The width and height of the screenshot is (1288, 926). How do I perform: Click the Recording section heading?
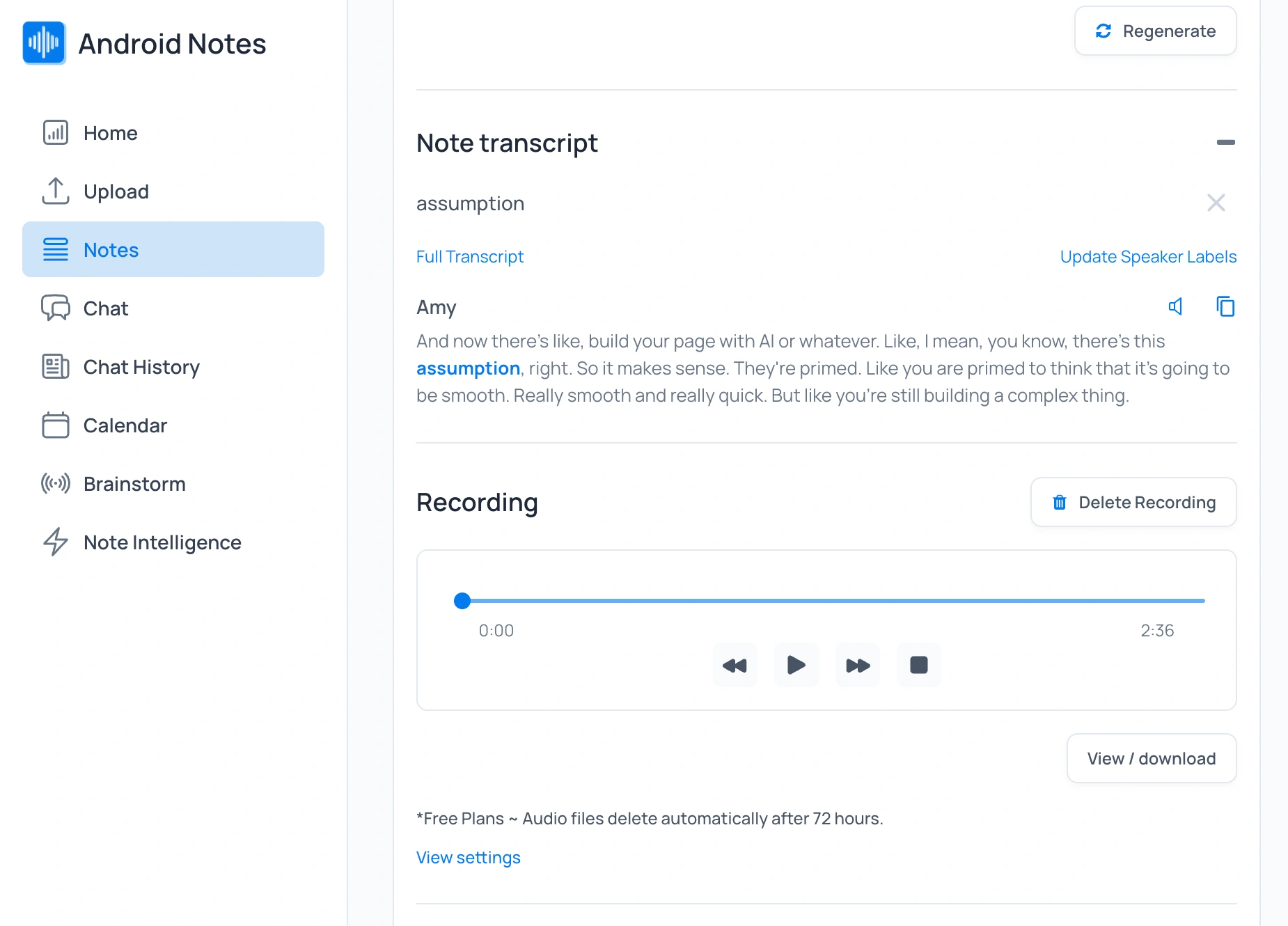(477, 502)
